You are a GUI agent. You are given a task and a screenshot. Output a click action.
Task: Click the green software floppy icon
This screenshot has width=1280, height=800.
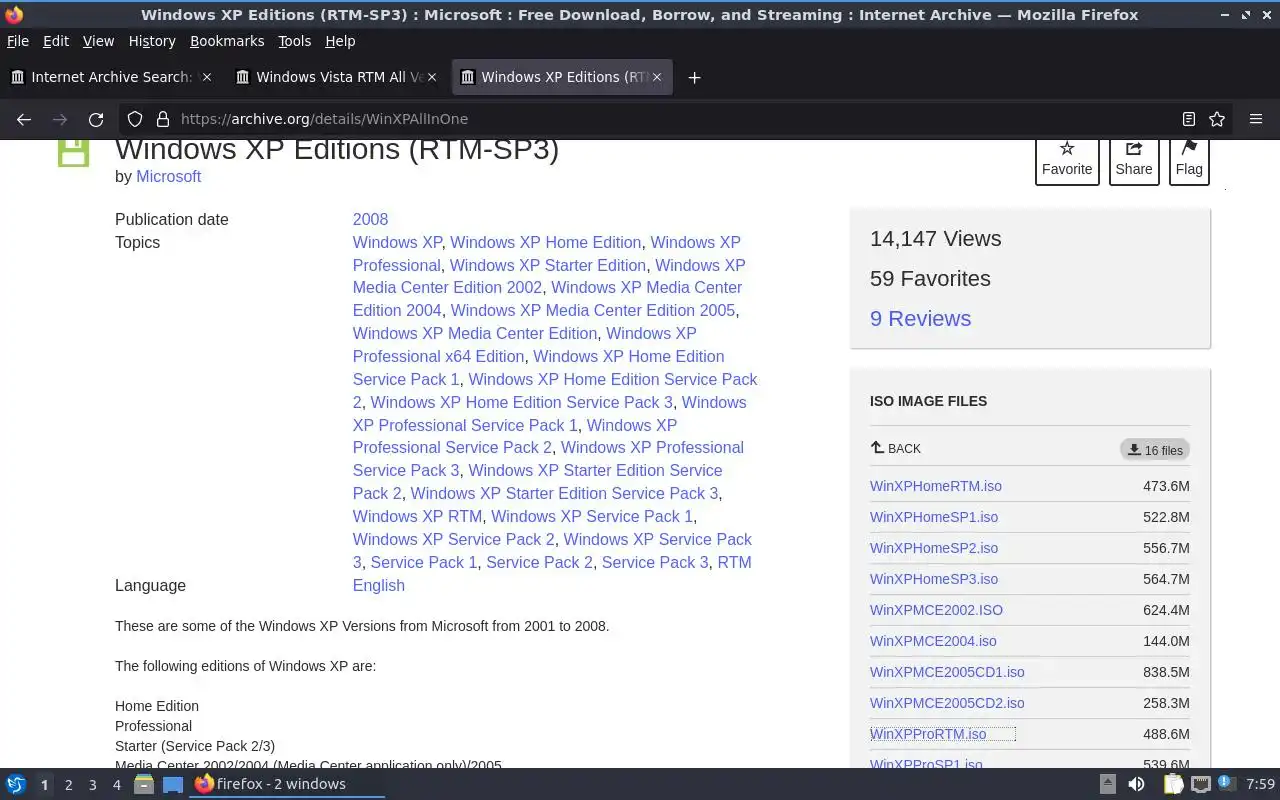coord(73,151)
